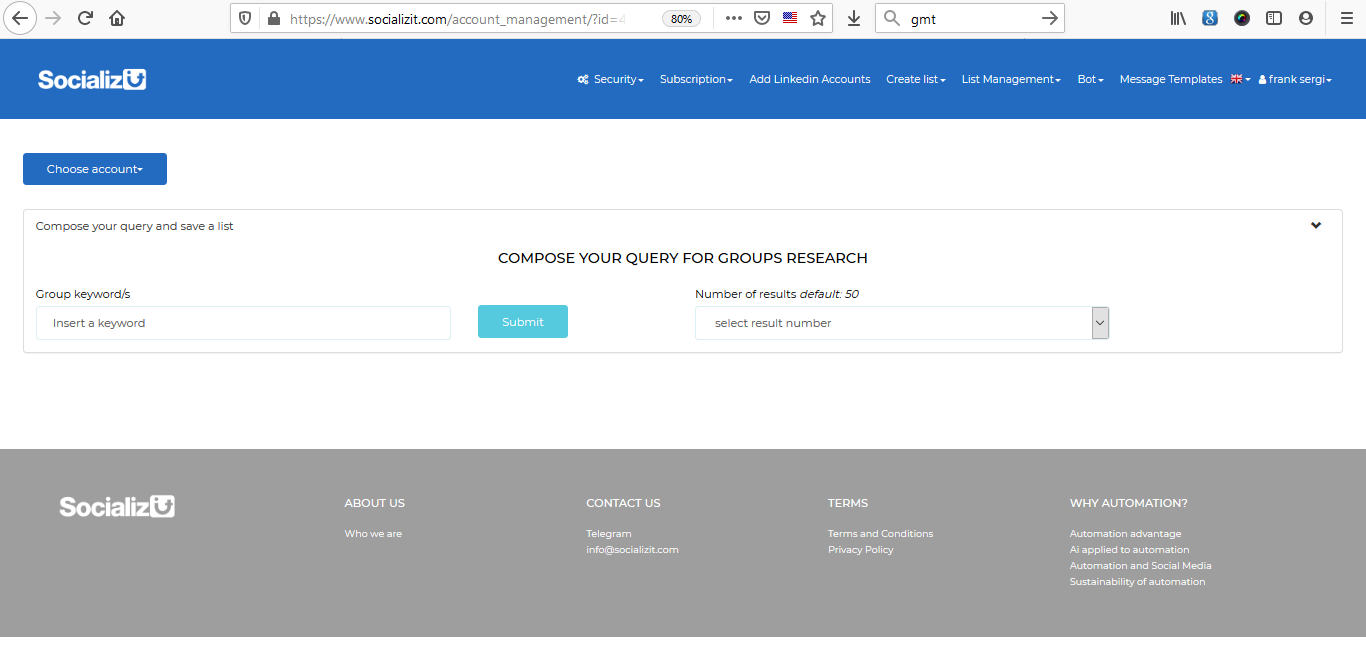
Task: Click the Socializit logo in the header
Action: [x=92, y=79]
